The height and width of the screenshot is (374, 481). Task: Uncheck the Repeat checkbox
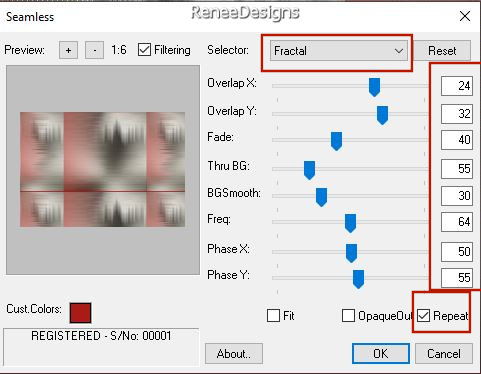pos(423,315)
